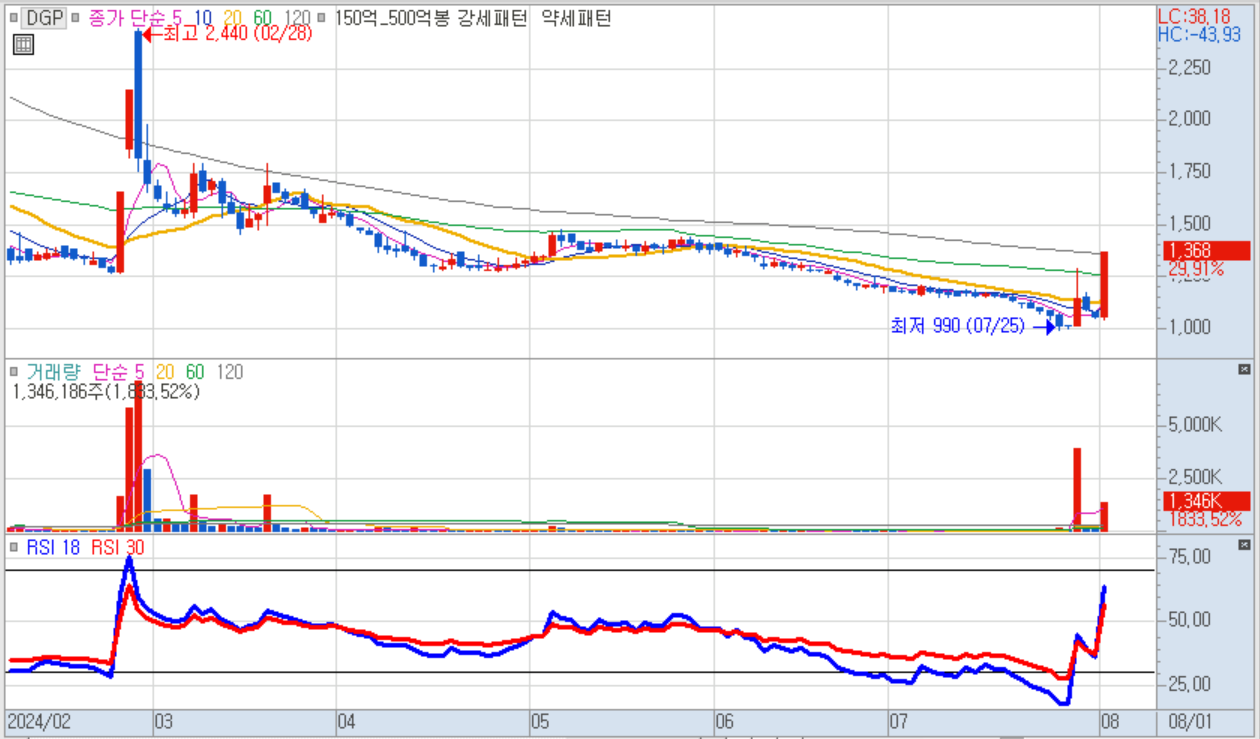Click the square marker beside 거래량 label
The height and width of the screenshot is (739, 1260).
tap(13, 372)
